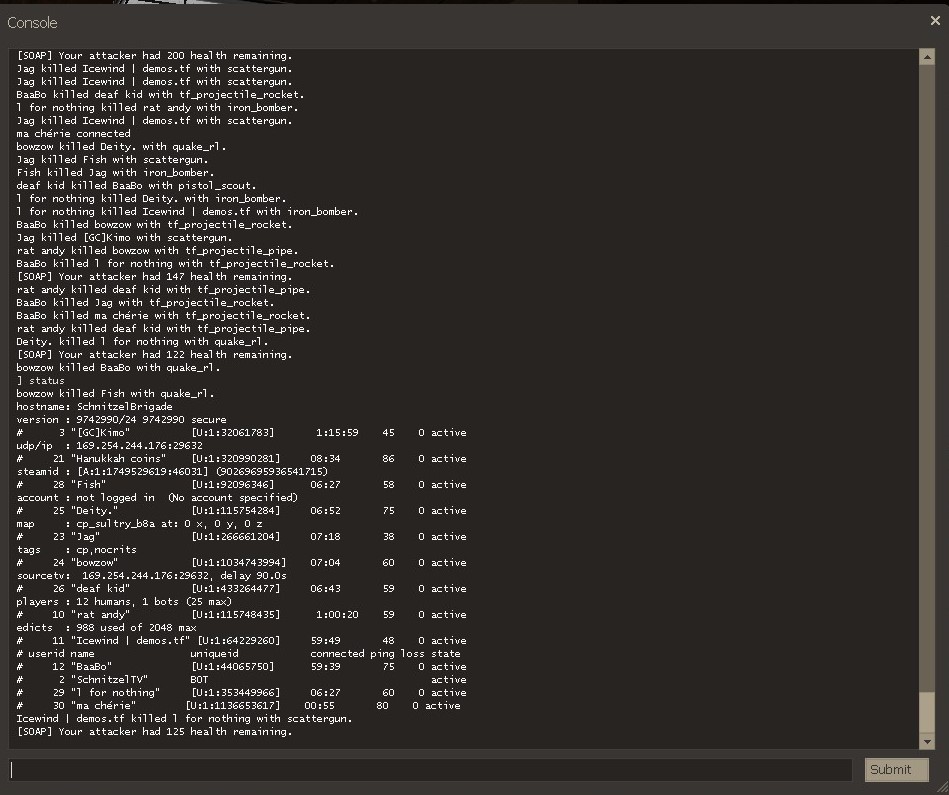Click the scrollbar down arrow
This screenshot has width=949, height=795.
click(x=926, y=741)
